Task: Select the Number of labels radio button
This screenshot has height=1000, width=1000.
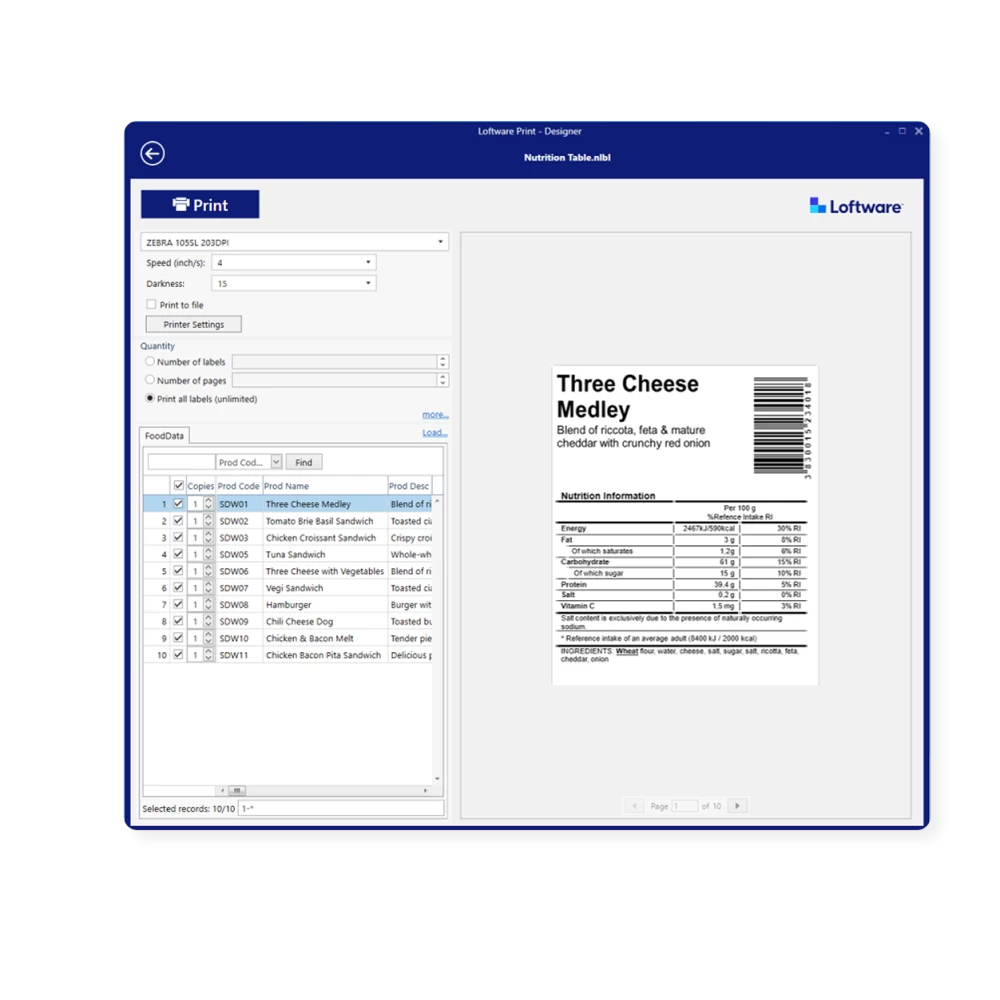Action: point(150,362)
